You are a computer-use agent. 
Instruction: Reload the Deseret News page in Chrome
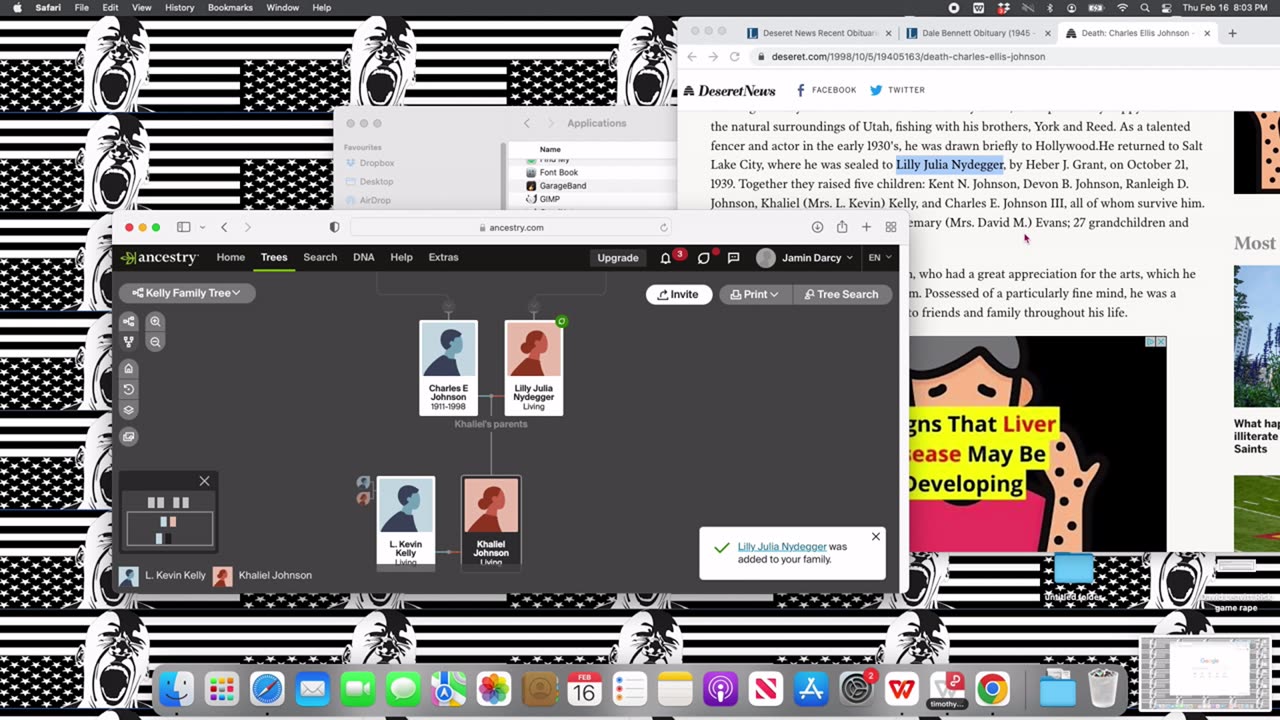coord(734,57)
